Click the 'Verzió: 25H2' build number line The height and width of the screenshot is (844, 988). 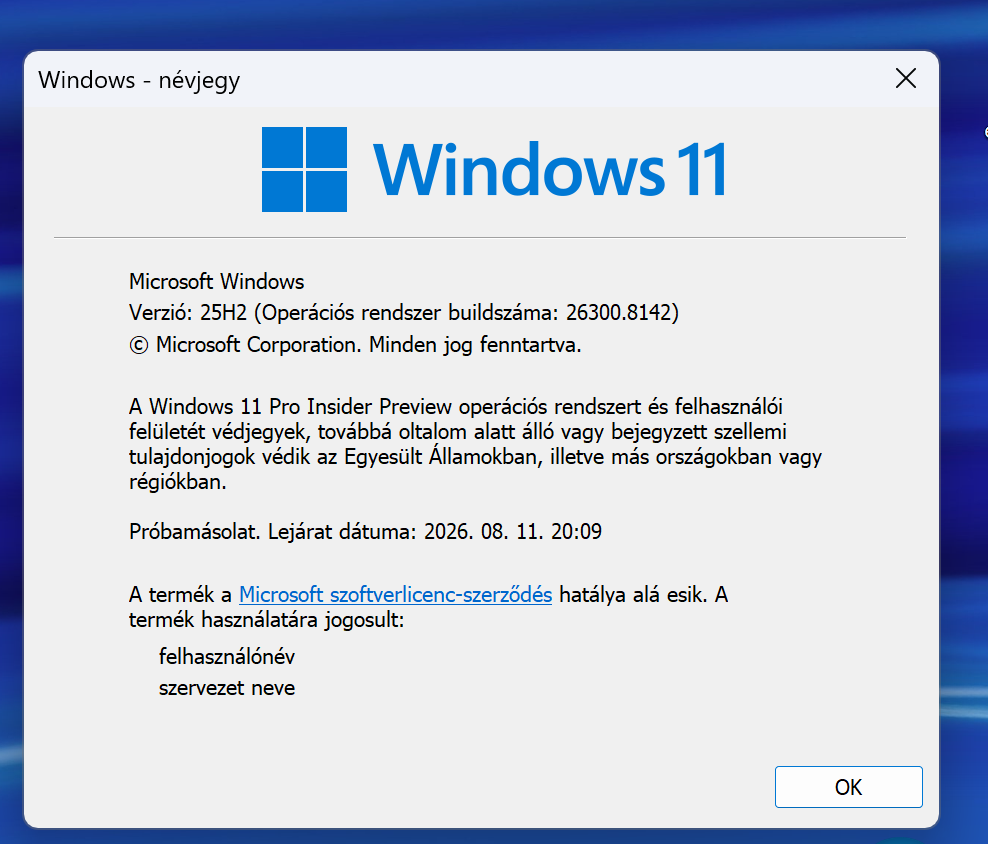(x=403, y=313)
